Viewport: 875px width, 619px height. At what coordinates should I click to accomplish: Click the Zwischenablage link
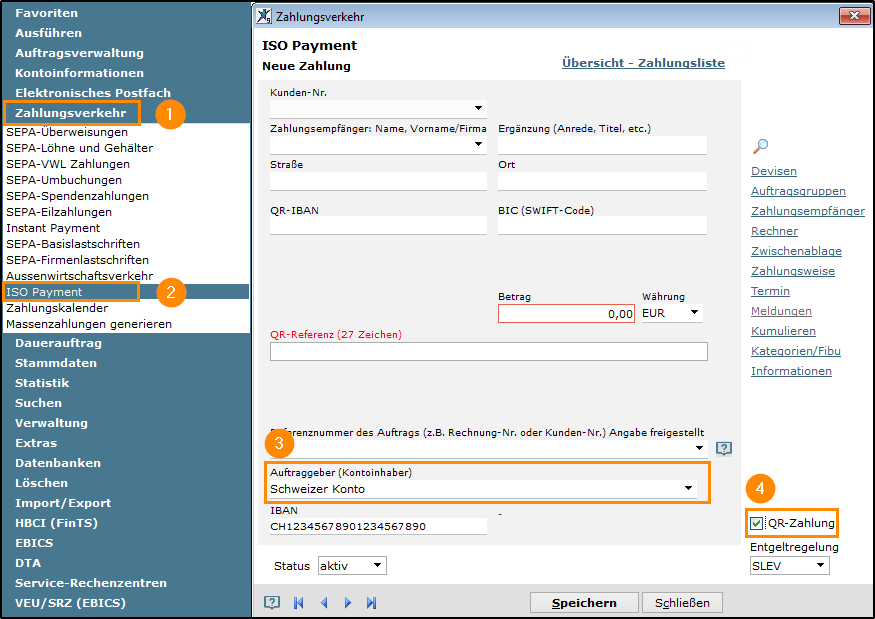pyautogui.click(x=796, y=251)
